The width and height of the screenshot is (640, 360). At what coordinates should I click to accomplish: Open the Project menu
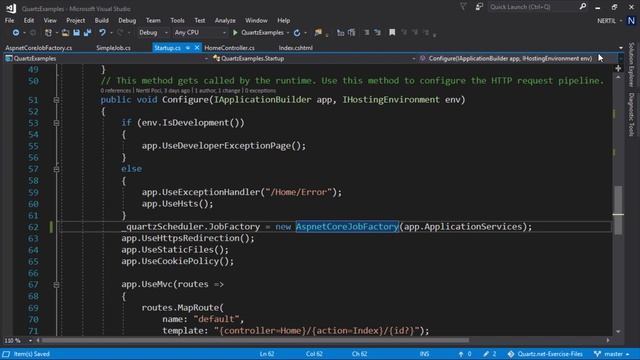(x=76, y=20)
